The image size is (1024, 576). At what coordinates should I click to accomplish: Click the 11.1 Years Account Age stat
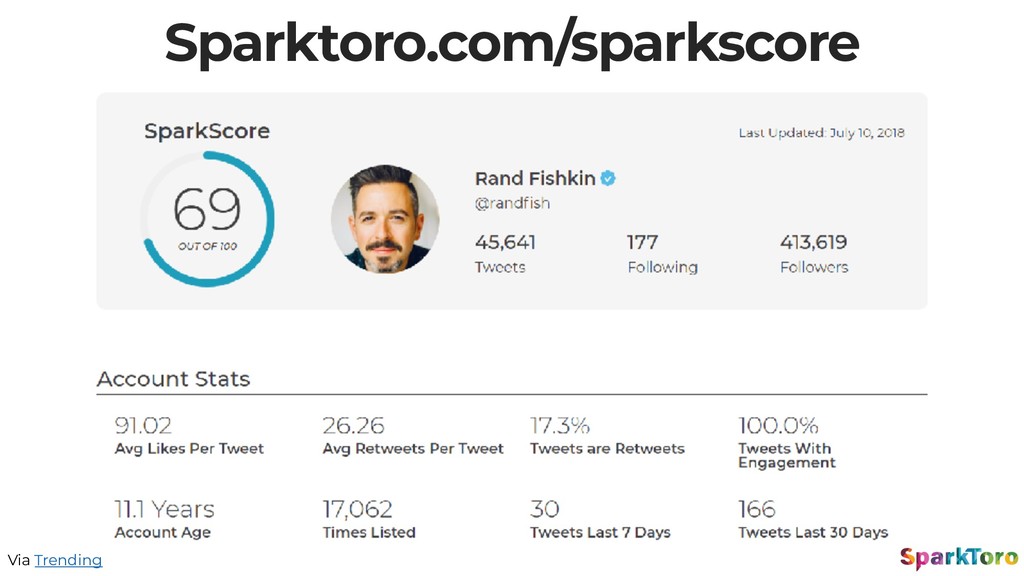point(165,519)
